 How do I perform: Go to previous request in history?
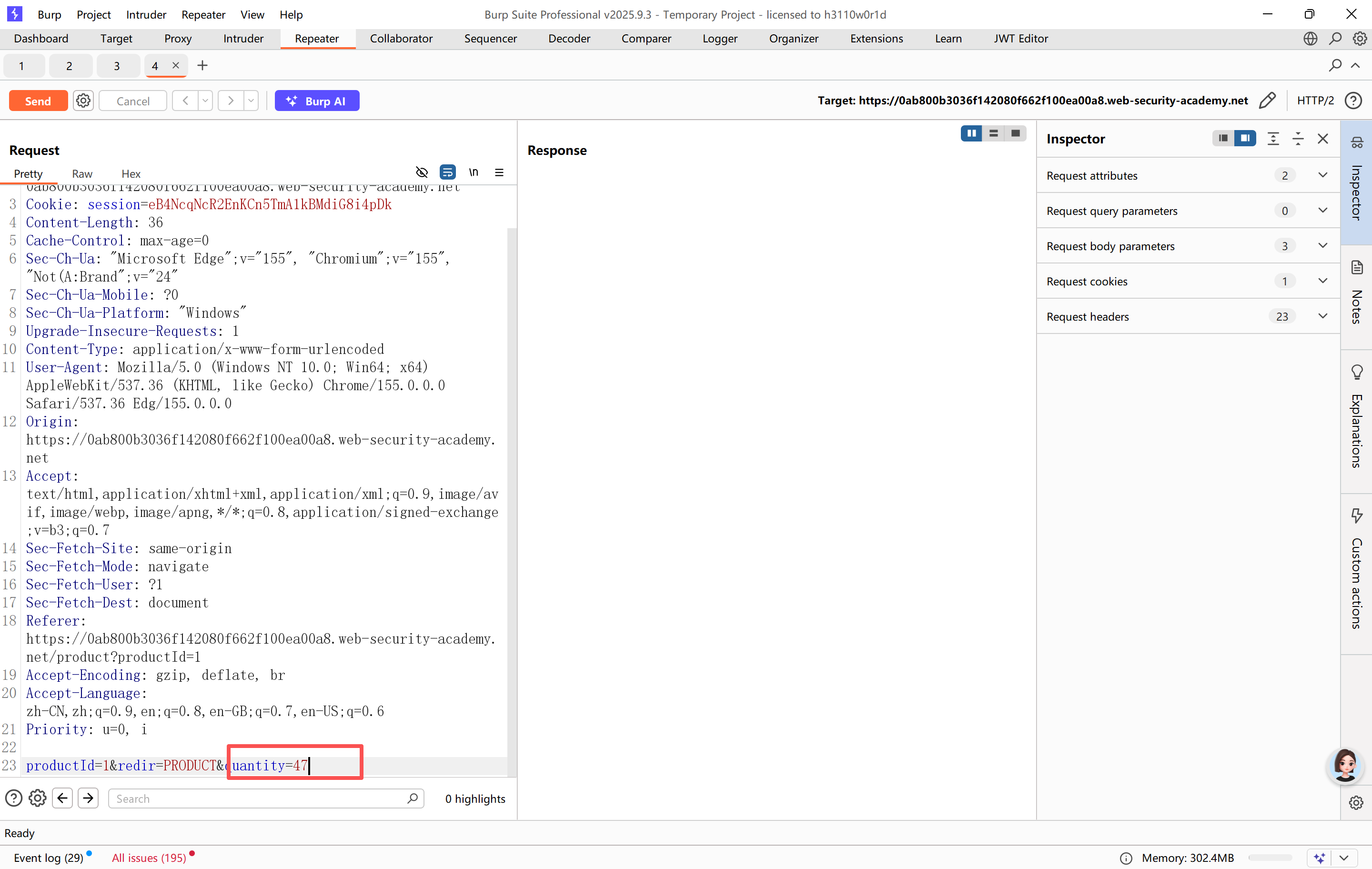[x=185, y=101]
